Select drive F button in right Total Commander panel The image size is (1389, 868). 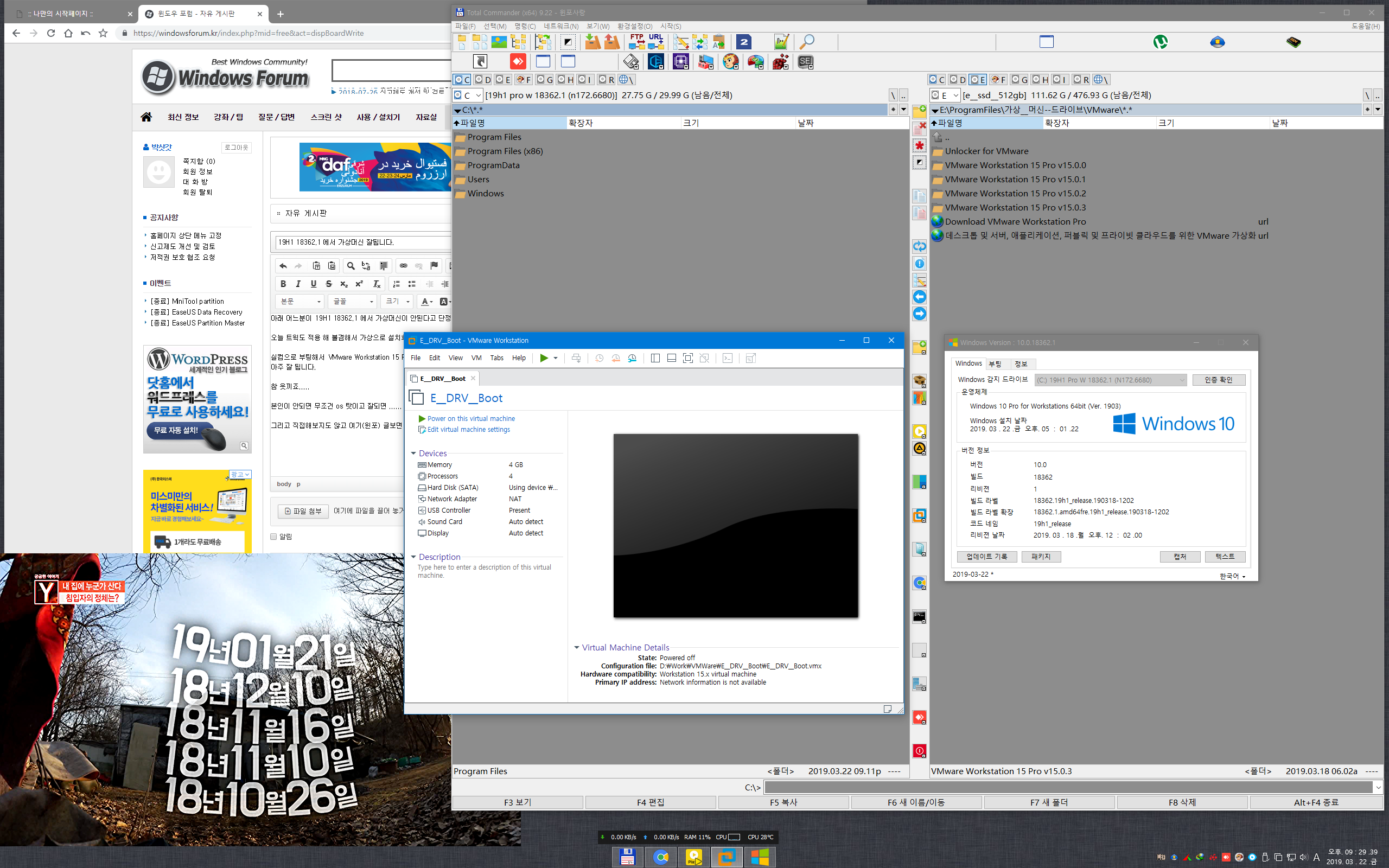click(999, 79)
